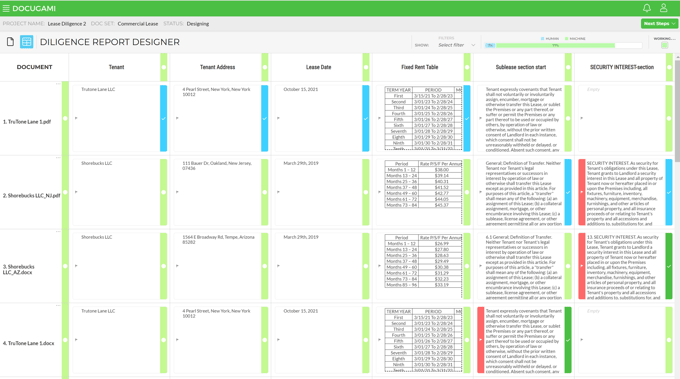Toggle the Tenant column header dot
The image size is (680, 379).
point(163,67)
